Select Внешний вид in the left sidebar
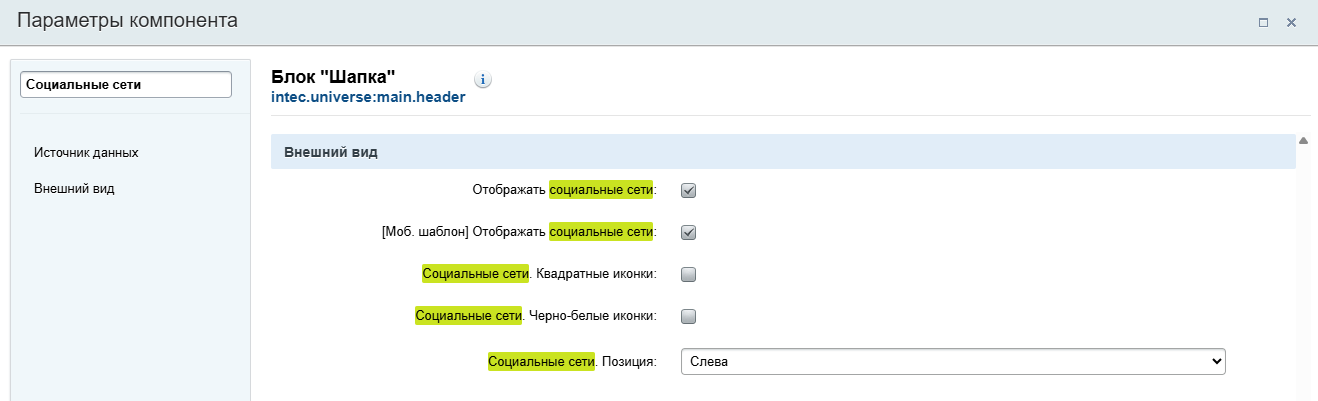The image size is (1318, 401). (74, 188)
